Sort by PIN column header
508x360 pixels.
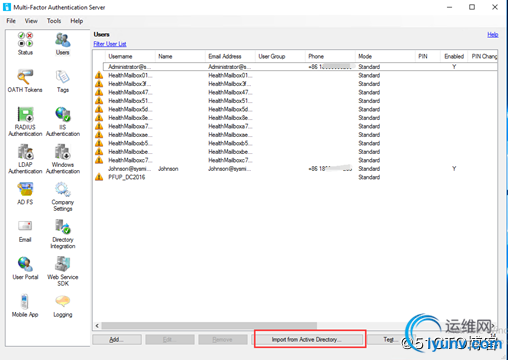(428, 56)
